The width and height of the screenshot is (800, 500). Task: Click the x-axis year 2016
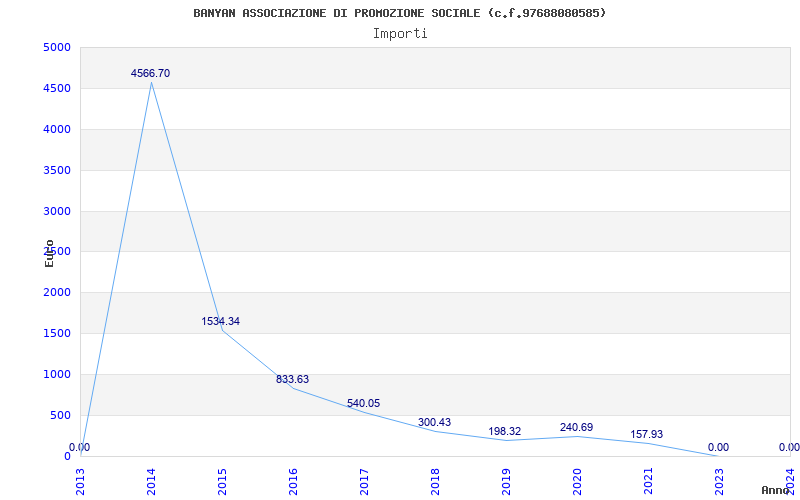point(293,482)
